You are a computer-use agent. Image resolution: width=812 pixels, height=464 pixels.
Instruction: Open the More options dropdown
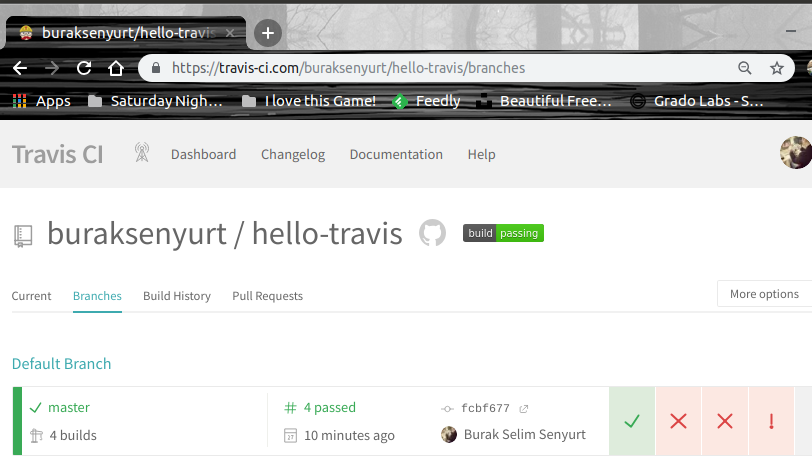click(x=764, y=294)
